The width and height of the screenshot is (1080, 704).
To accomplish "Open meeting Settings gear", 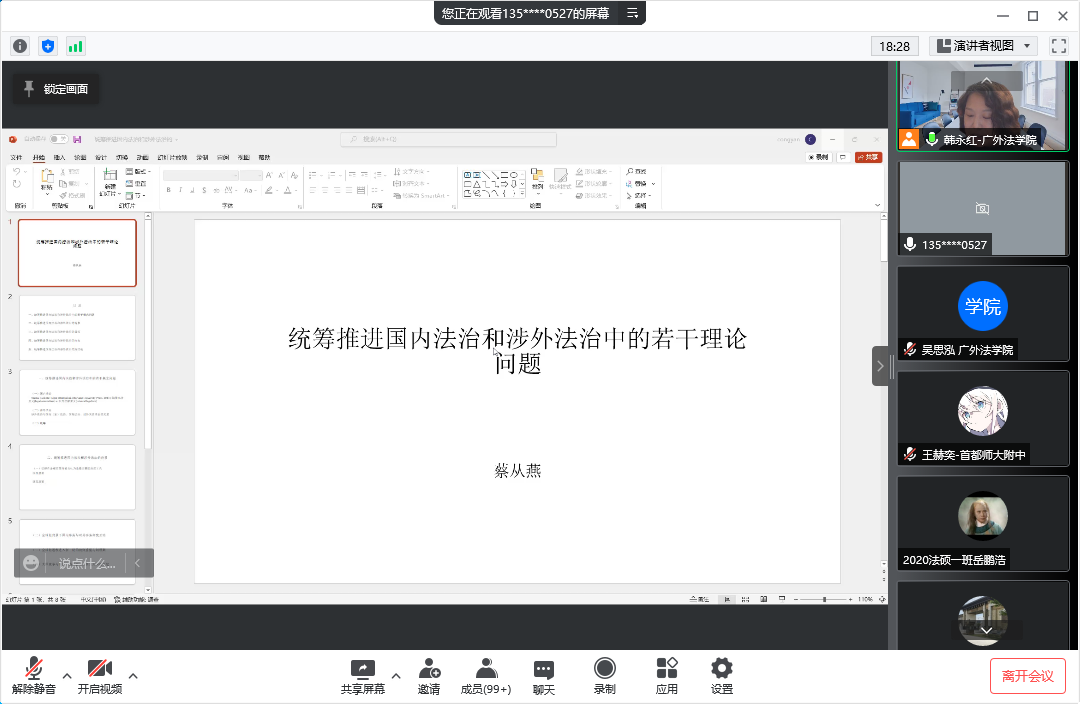I will (x=722, y=676).
